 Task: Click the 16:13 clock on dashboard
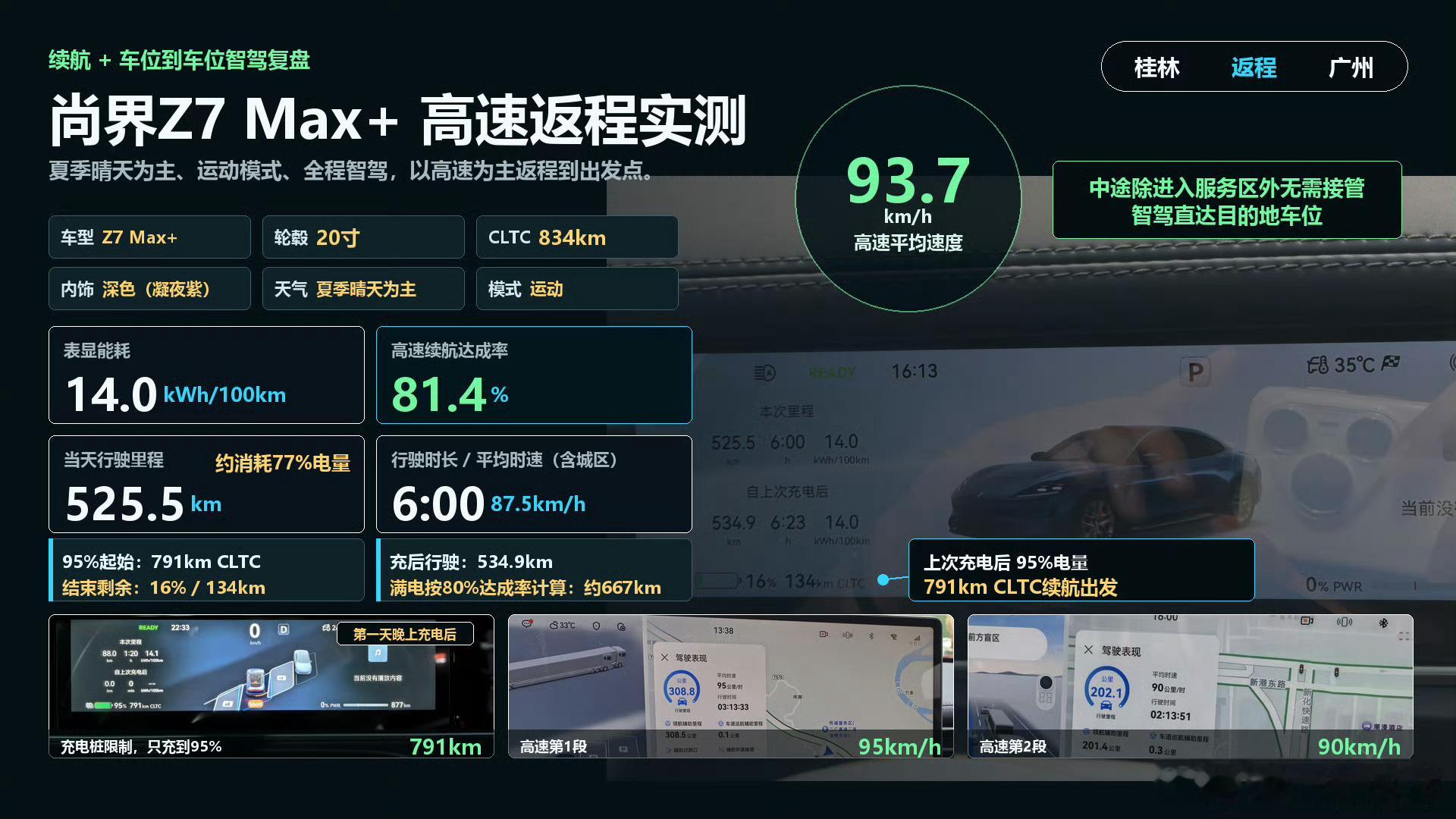click(914, 371)
